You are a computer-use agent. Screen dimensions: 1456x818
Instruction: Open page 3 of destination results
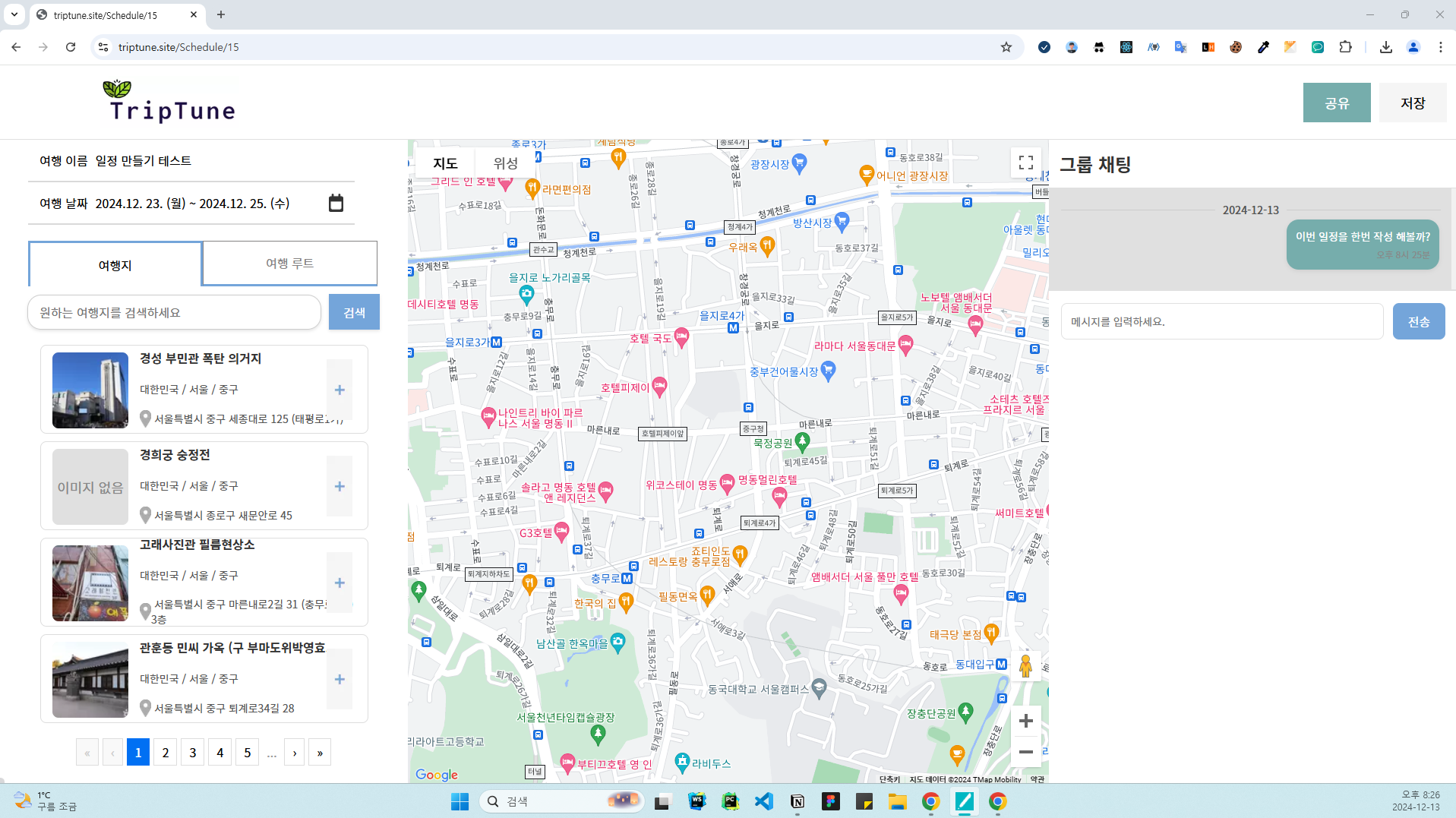tap(193, 753)
